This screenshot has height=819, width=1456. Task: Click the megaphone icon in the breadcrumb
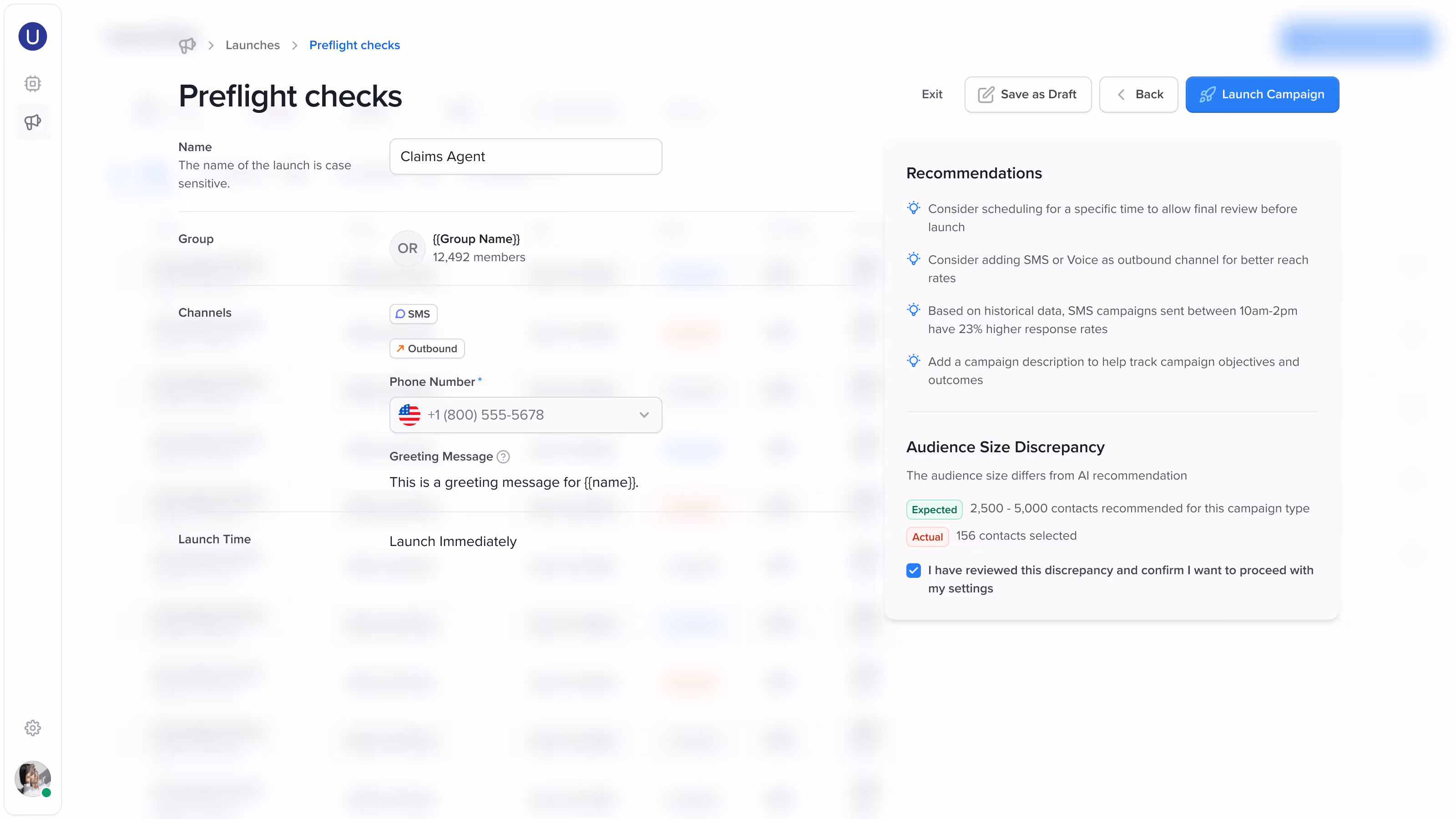pos(187,45)
